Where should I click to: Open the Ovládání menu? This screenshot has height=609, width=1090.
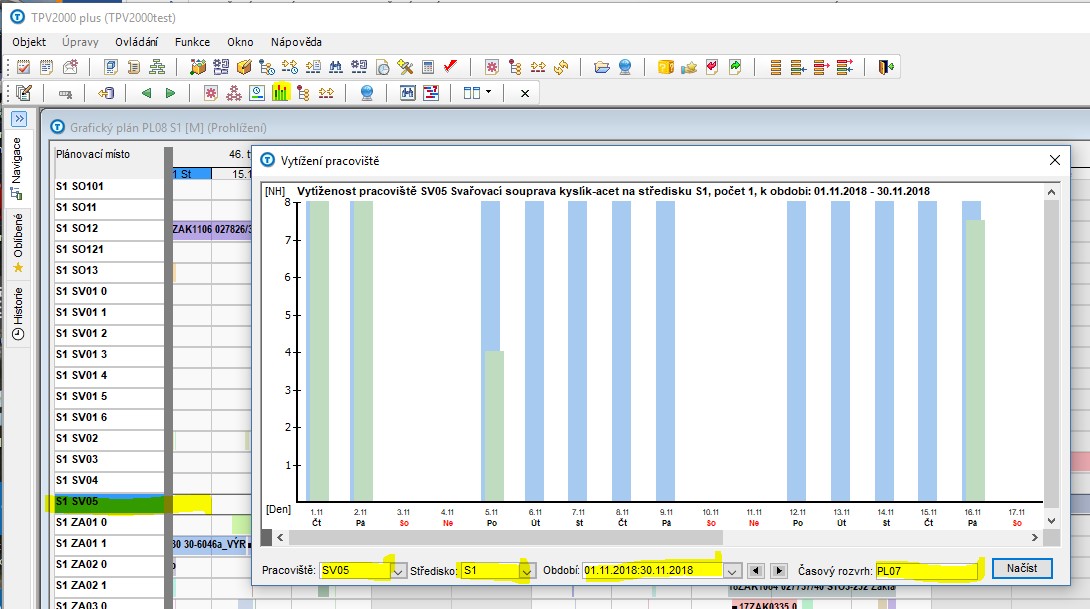coord(136,42)
